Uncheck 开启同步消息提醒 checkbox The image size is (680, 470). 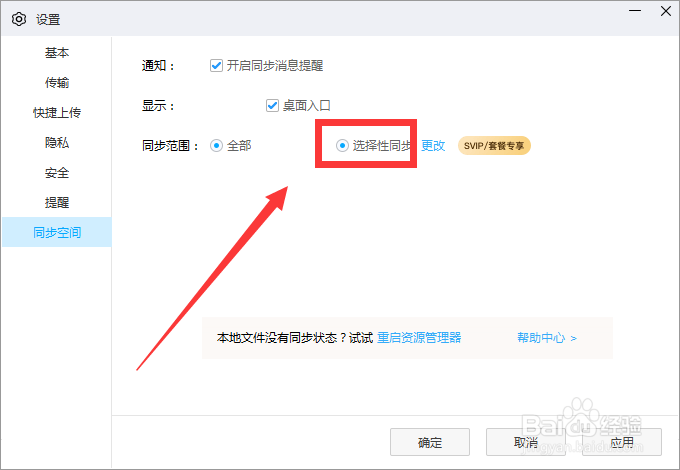(x=216, y=65)
